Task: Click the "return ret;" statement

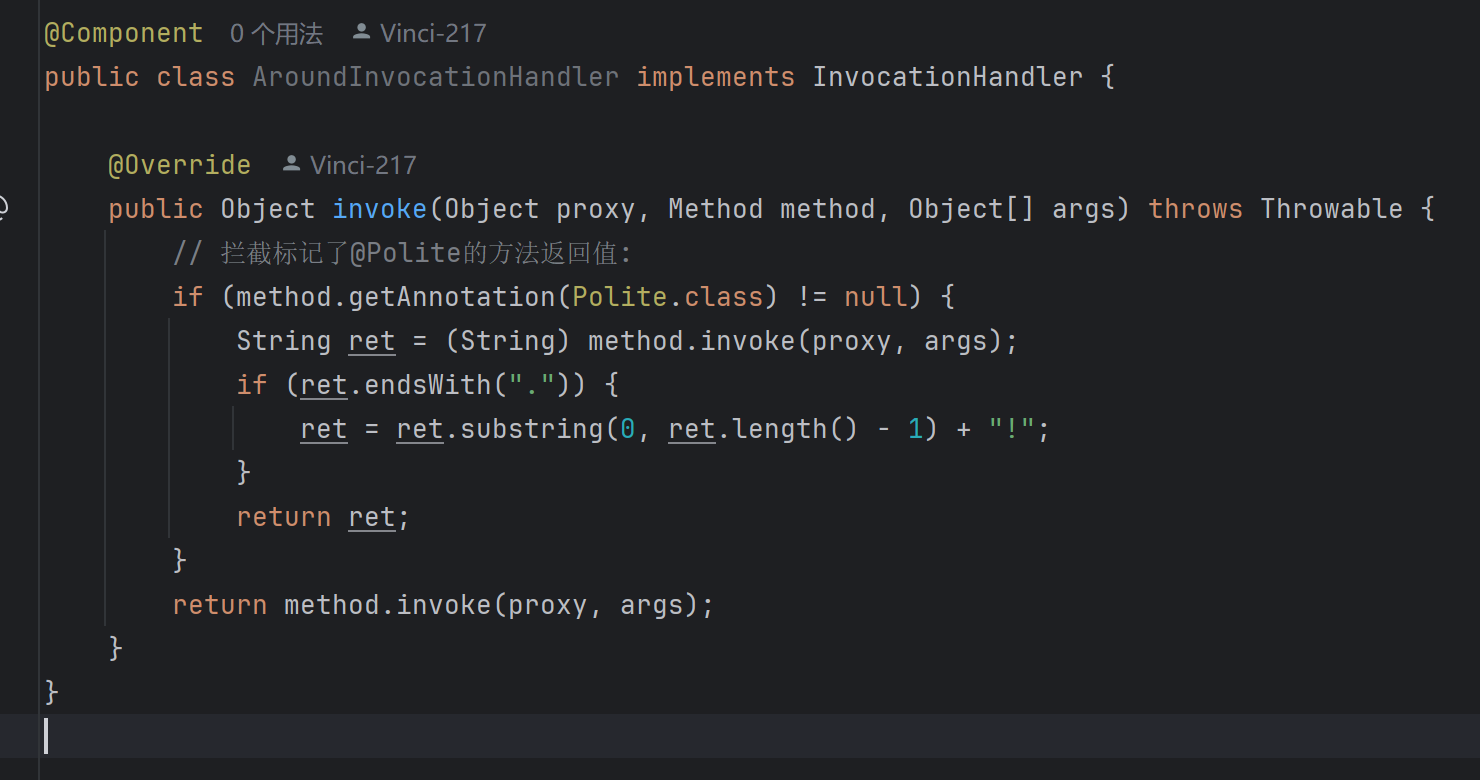Action: pos(324,517)
